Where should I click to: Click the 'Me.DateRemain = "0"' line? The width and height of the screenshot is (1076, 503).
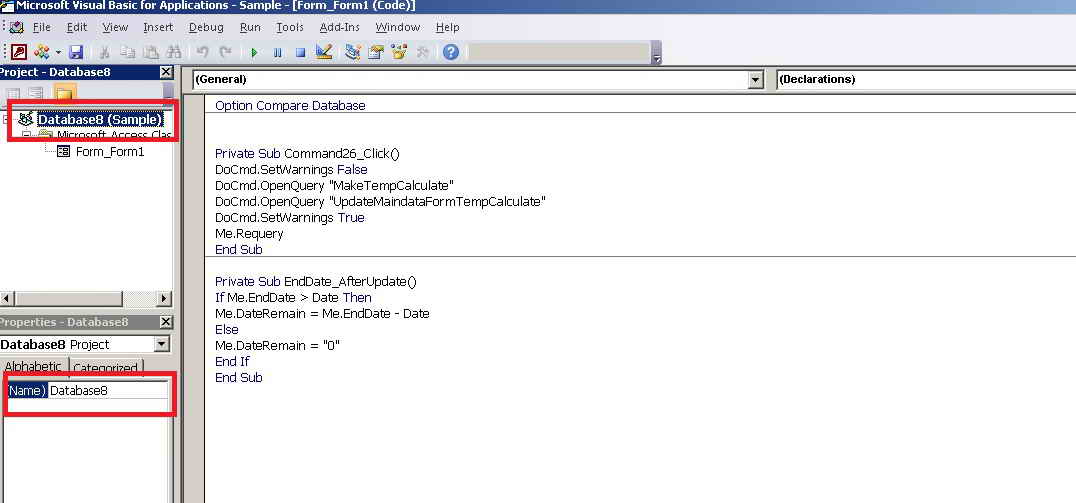278,345
